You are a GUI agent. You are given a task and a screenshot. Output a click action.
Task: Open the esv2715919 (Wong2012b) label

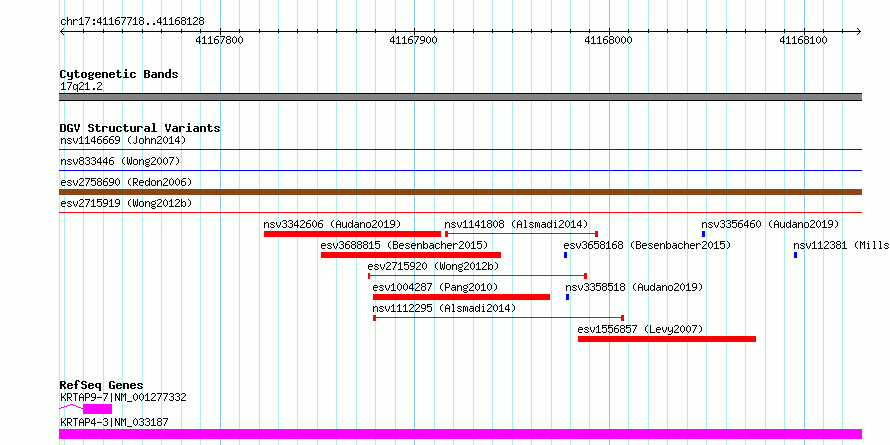pyautogui.click(x=126, y=203)
